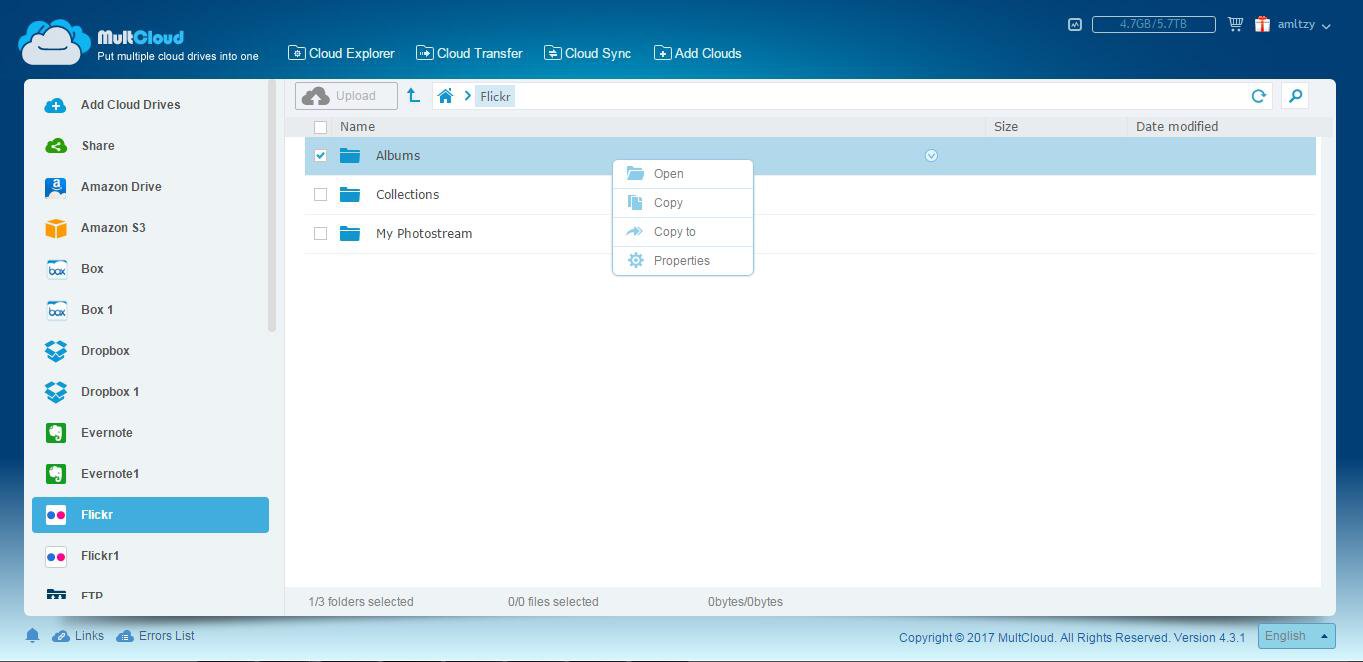Open the Dropbox 1 drive
Image resolution: width=1363 pixels, height=662 pixels.
[150, 392]
